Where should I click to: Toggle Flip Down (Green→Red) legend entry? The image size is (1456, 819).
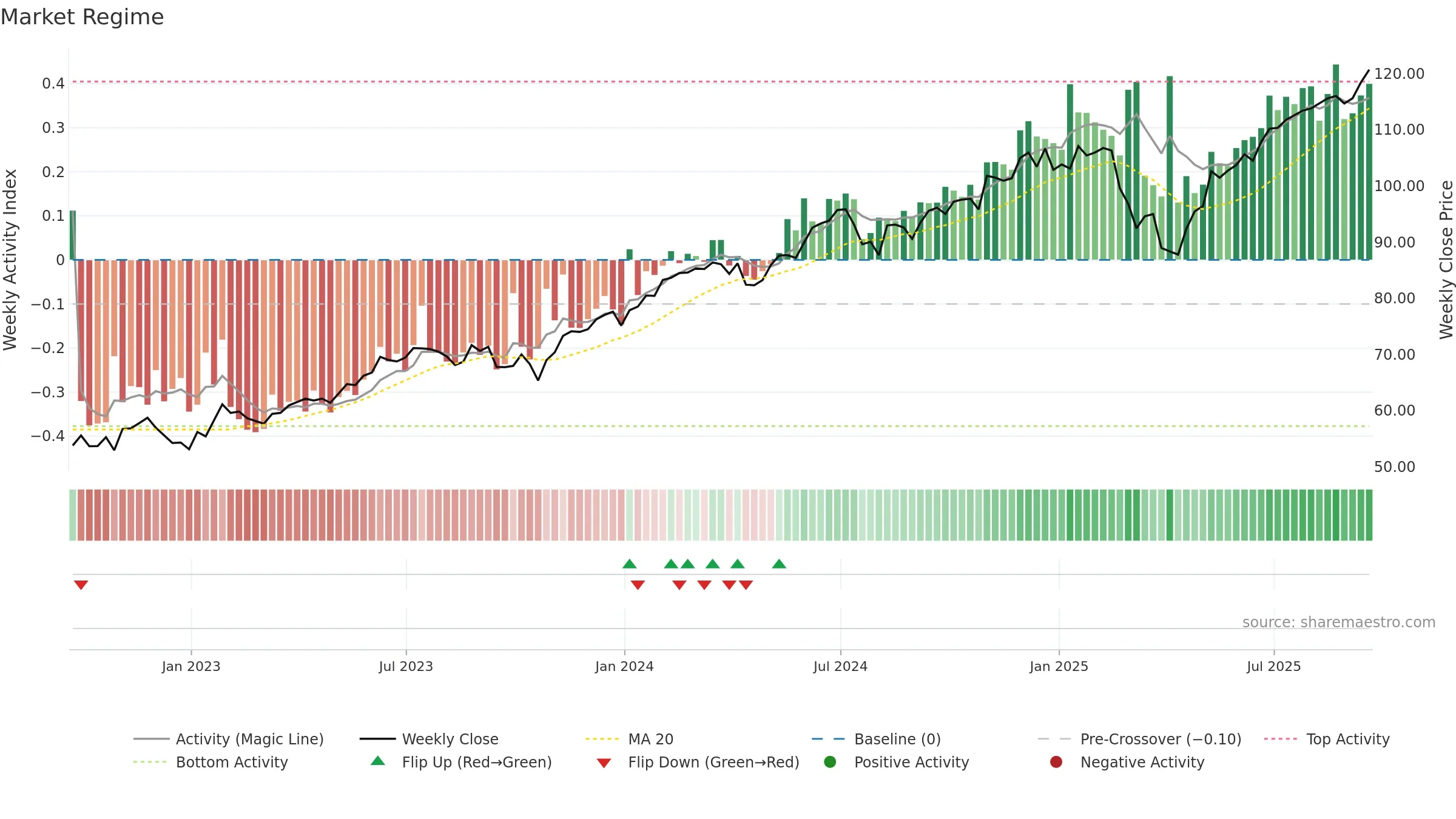698,762
